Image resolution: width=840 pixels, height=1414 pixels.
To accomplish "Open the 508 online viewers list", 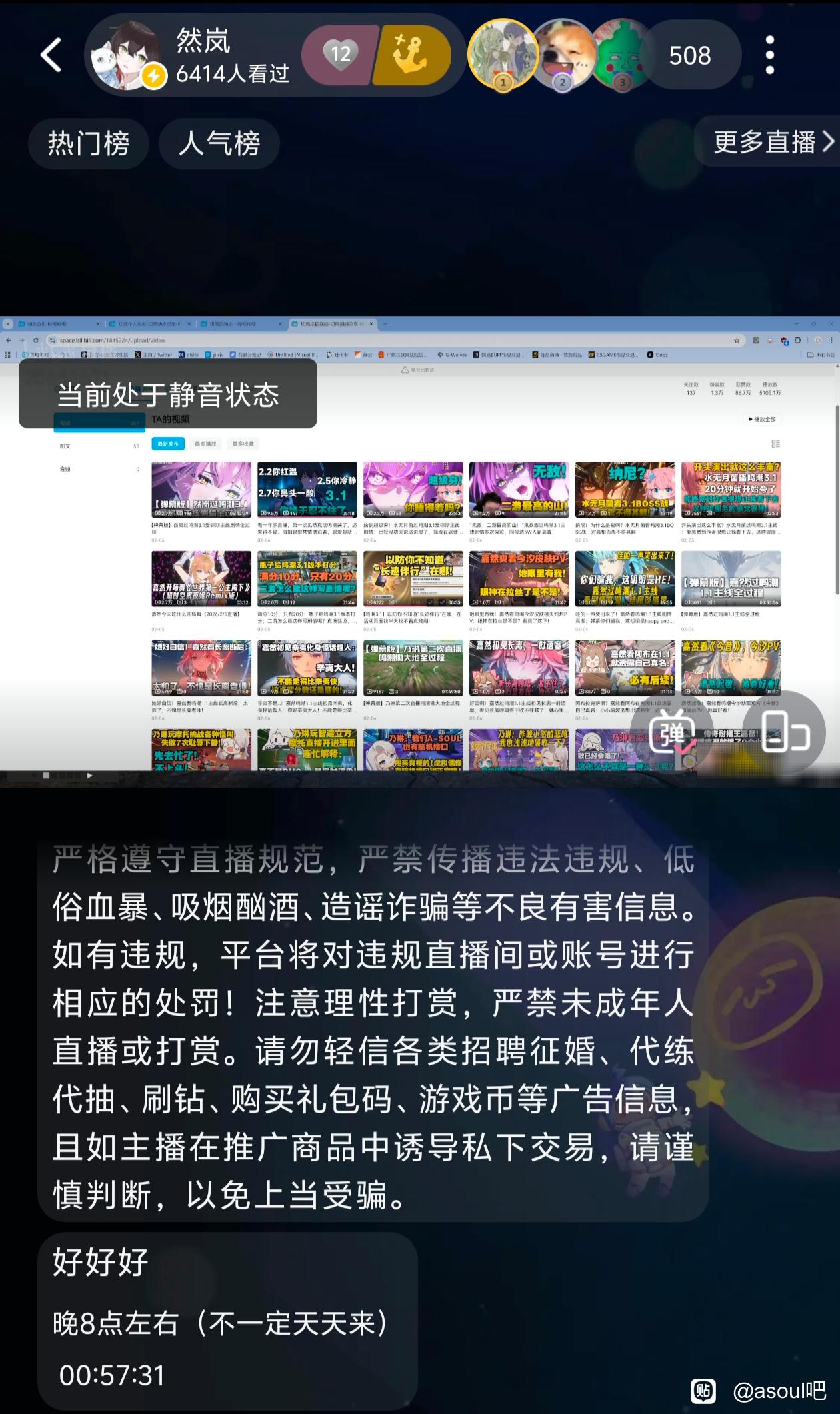I will (690, 55).
